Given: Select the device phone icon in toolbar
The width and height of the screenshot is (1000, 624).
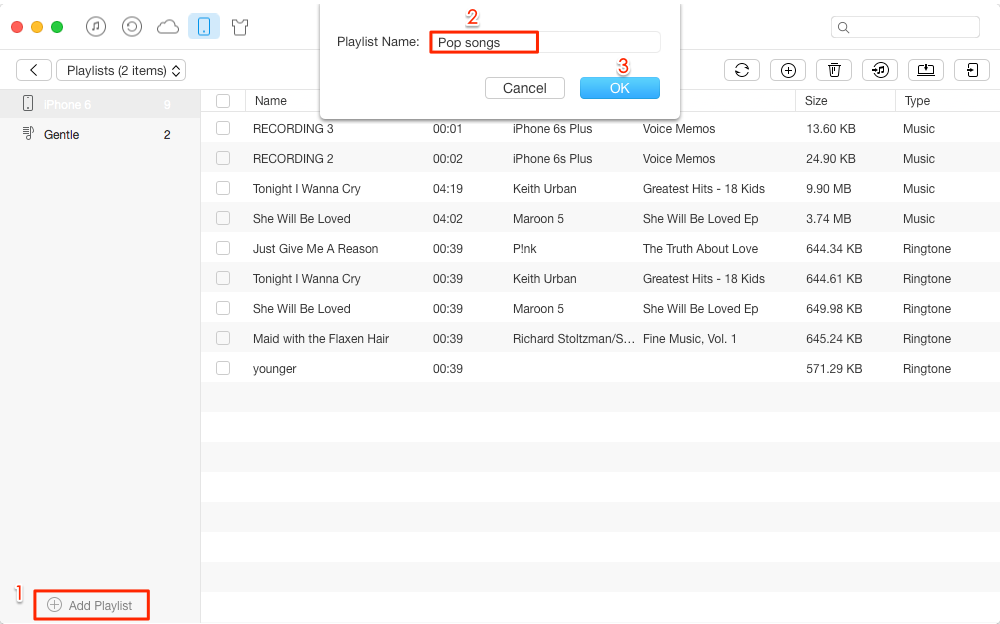Looking at the screenshot, I should coord(204,27).
